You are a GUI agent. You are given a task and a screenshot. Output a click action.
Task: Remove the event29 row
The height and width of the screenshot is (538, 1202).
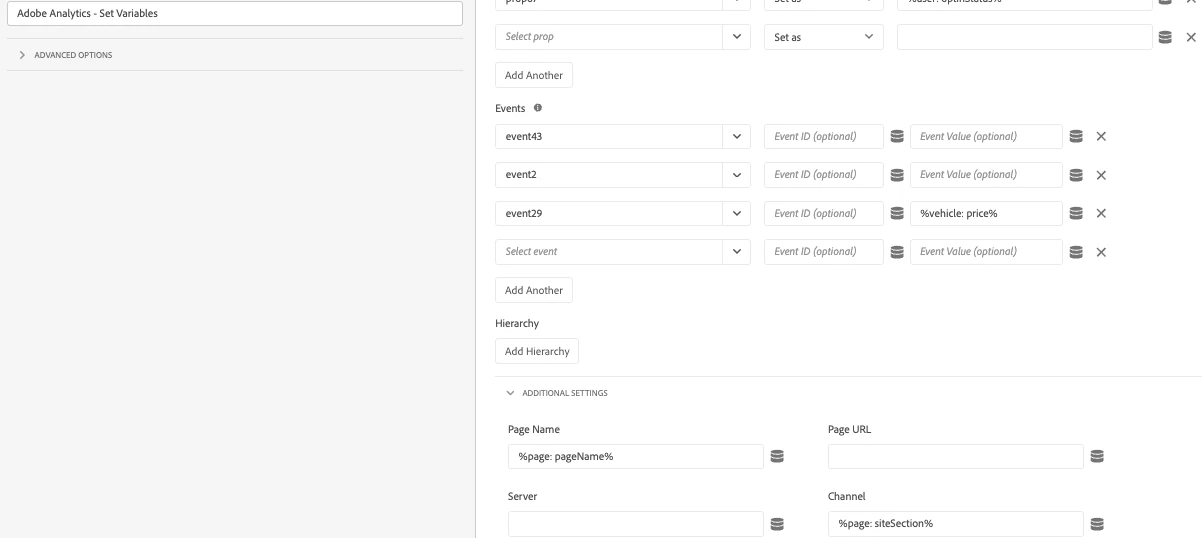tap(1101, 213)
